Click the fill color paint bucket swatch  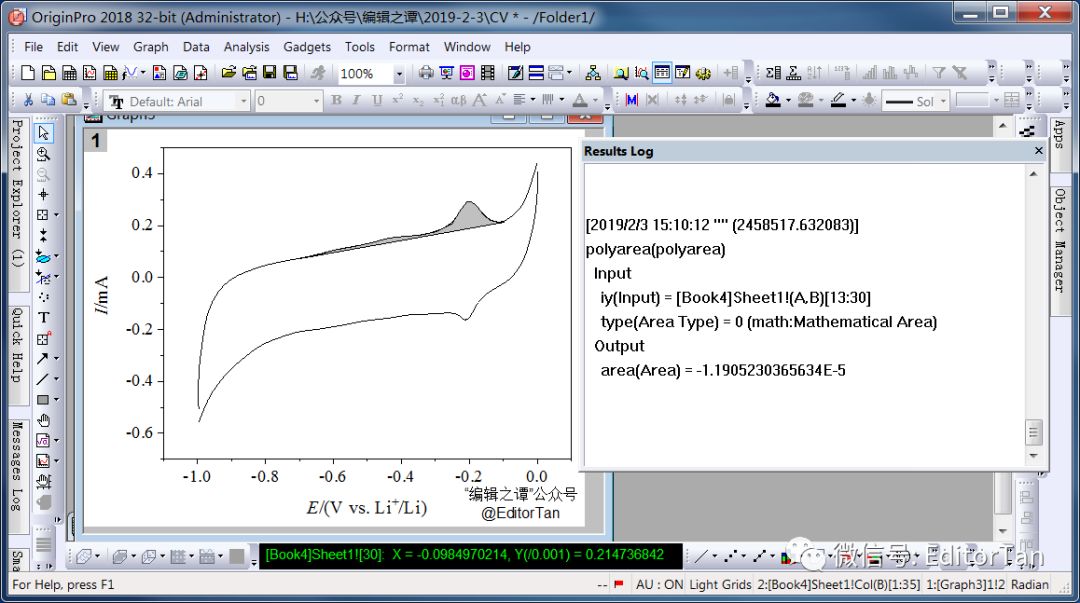pos(773,101)
